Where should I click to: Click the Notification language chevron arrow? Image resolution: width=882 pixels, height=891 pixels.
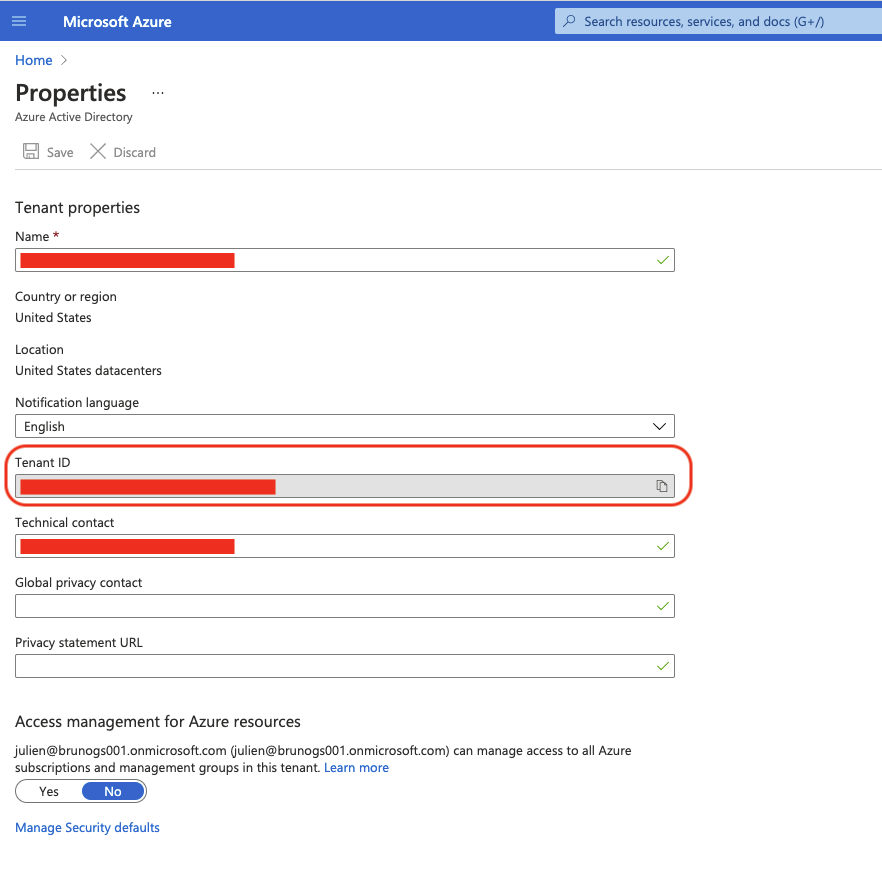coord(659,426)
